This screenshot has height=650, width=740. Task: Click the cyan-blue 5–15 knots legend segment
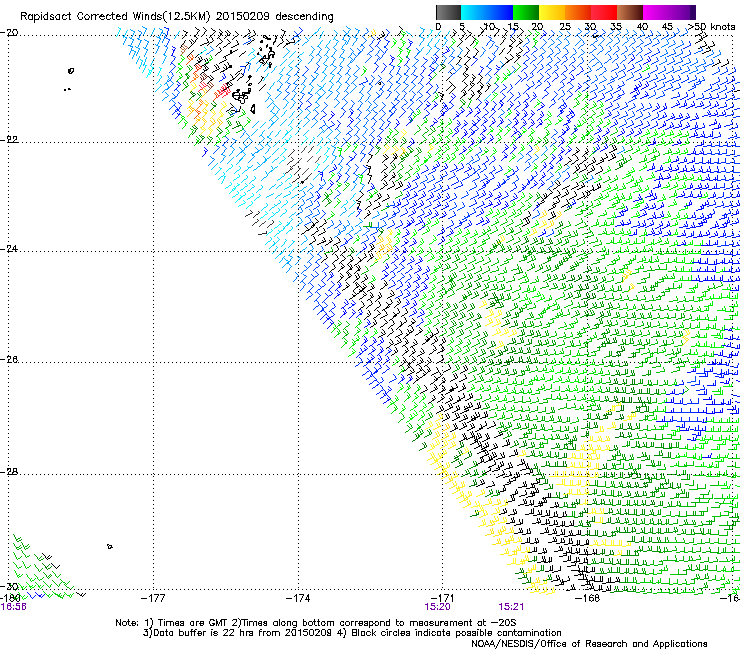pyautogui.click(x=487, y=12)
